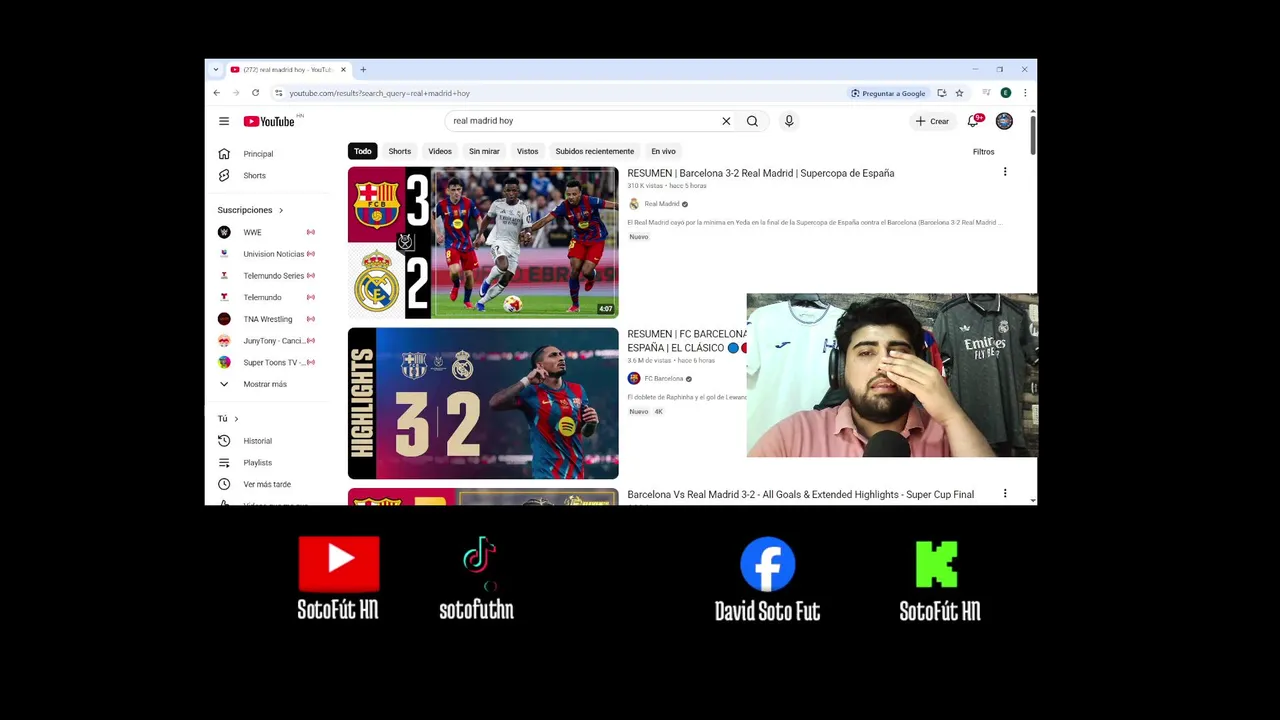Open more options for the first RESUMEN video

(x=1005, y=172)
